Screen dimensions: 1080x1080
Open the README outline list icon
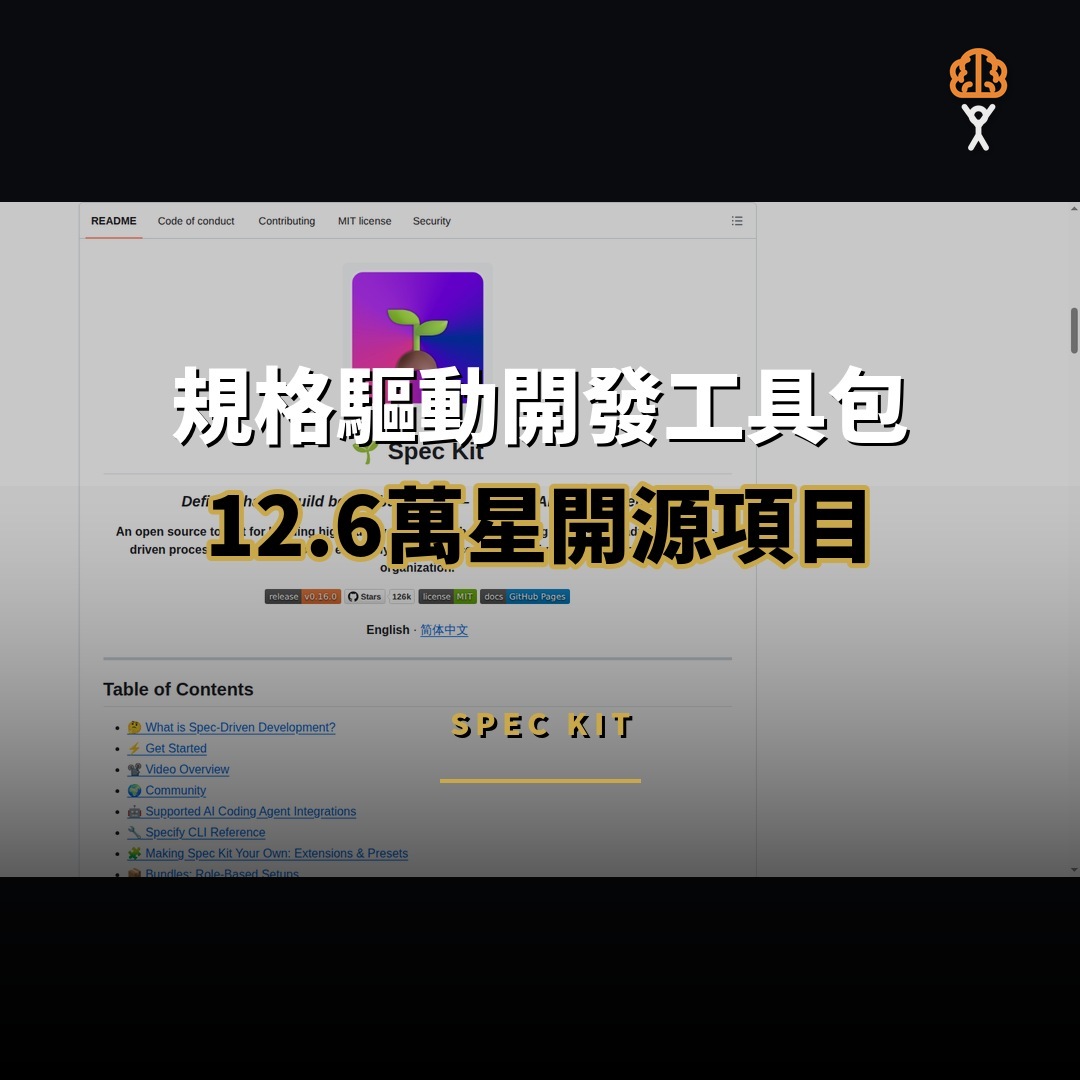(737, 221)
